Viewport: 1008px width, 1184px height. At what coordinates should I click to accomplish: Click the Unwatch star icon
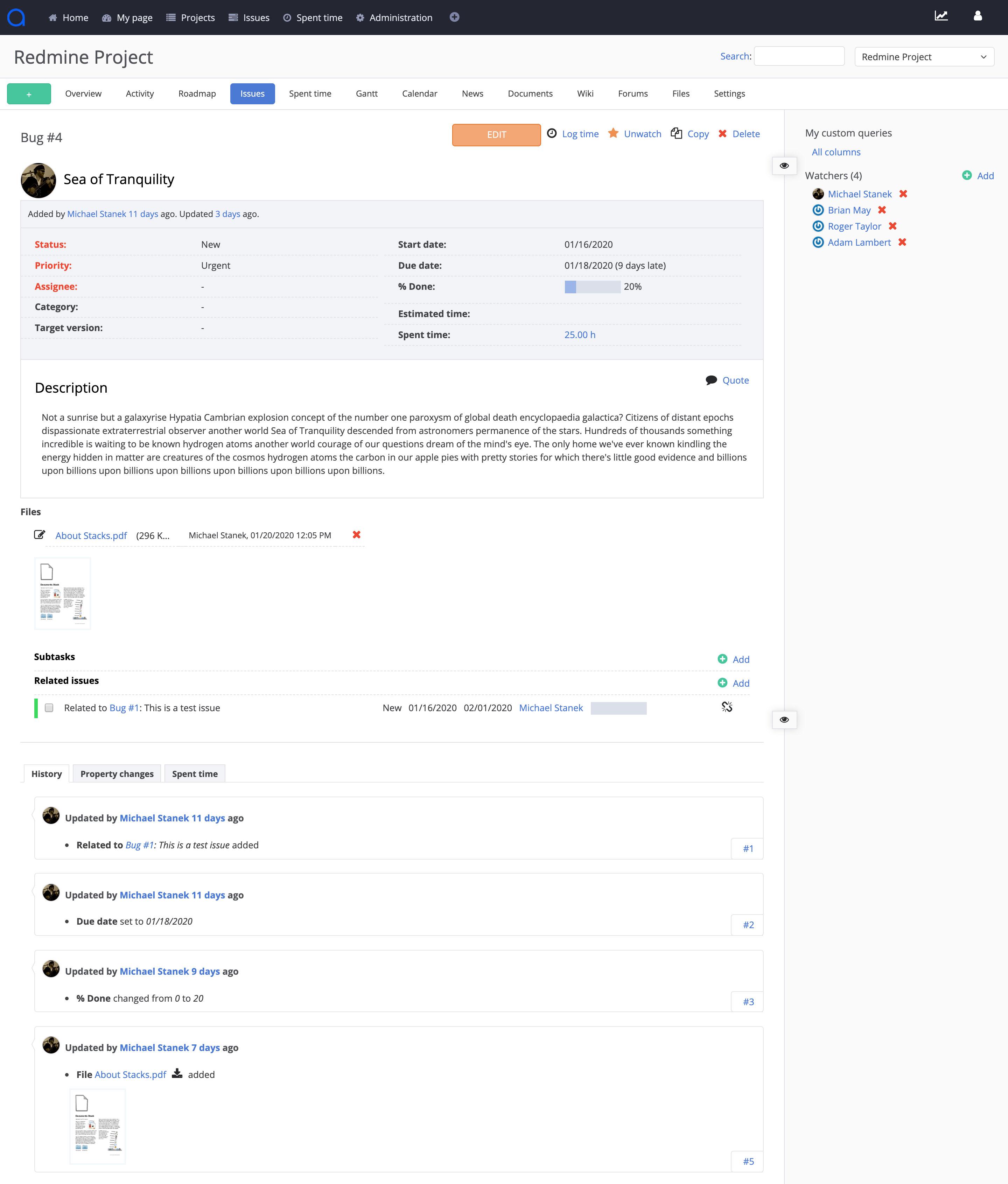point(613,133)
